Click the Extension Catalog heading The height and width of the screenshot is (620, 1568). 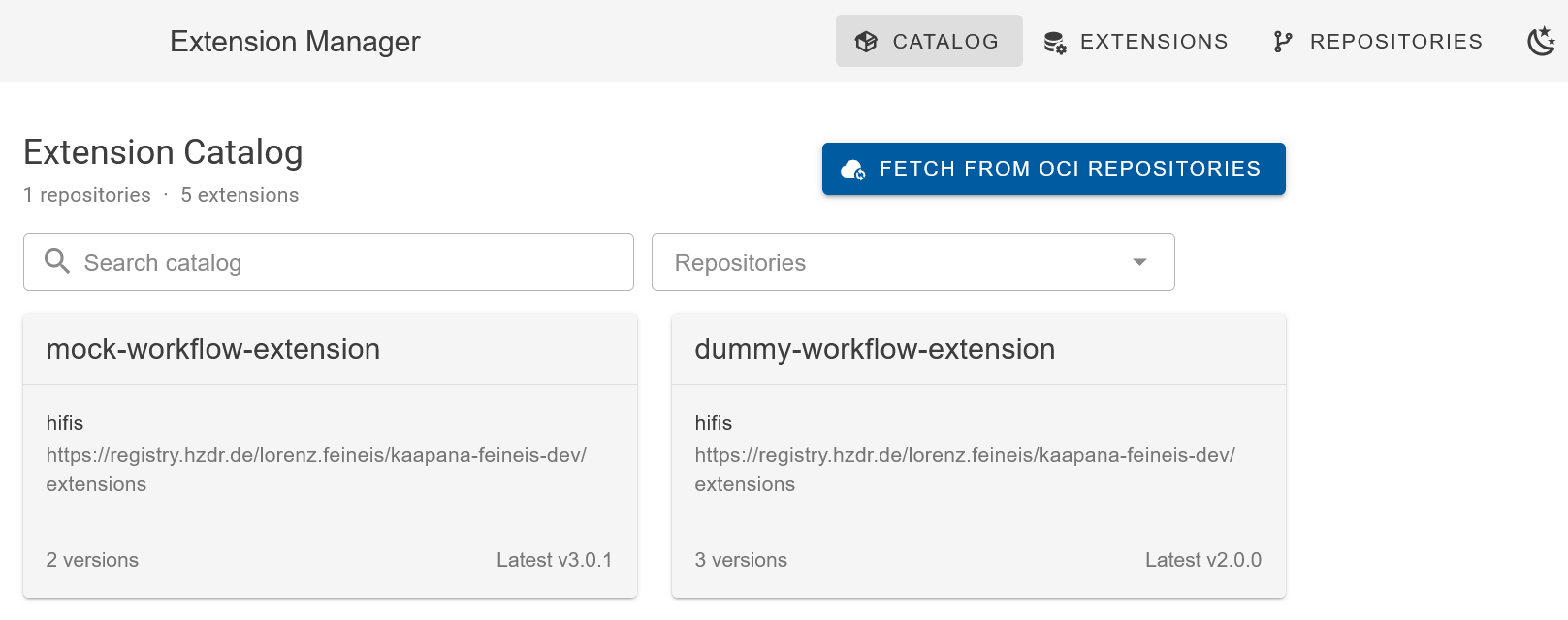click(x=163, y=152)
